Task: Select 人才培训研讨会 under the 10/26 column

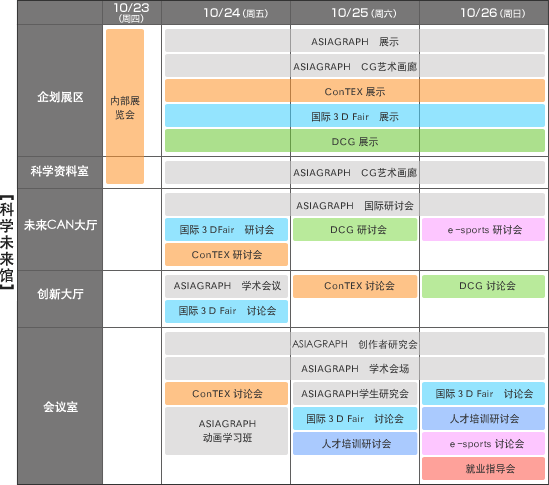Action: tap(484, 418)
